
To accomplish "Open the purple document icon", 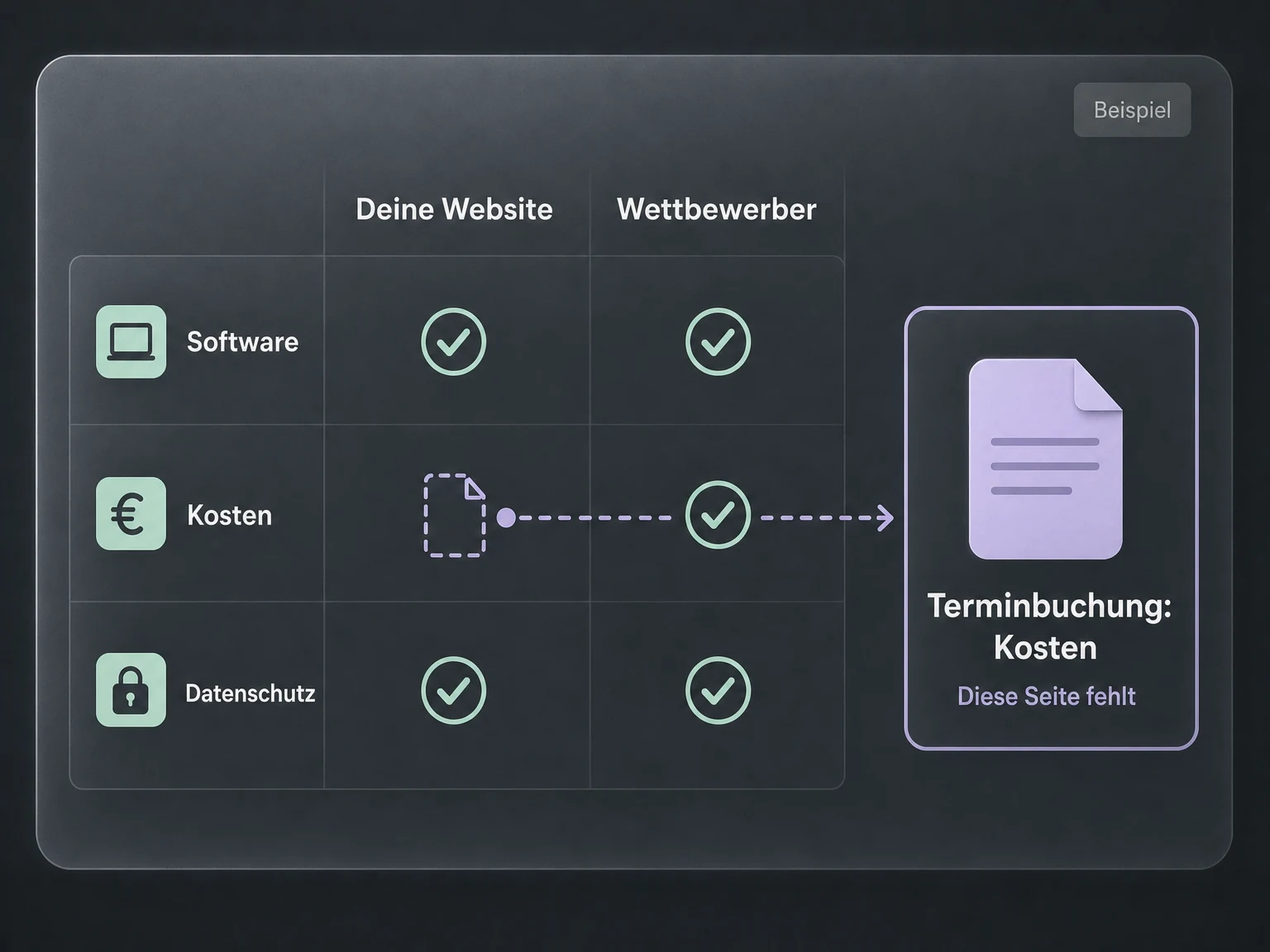I will [1045, 459].
